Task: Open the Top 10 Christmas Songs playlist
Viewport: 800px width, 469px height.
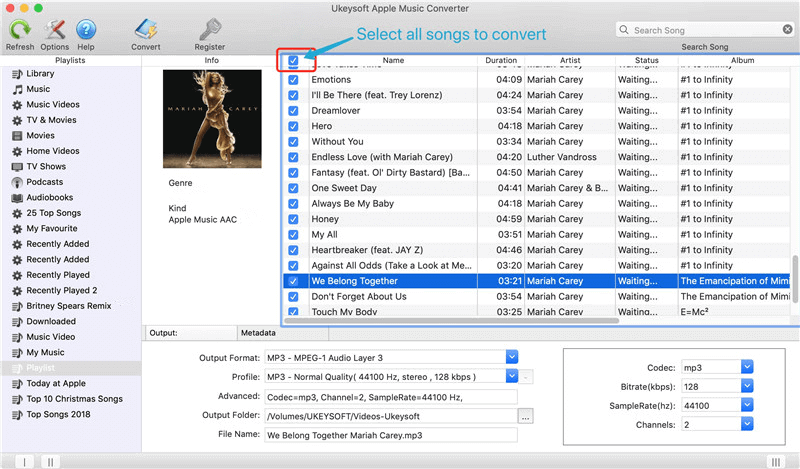Action: (74, 399)
